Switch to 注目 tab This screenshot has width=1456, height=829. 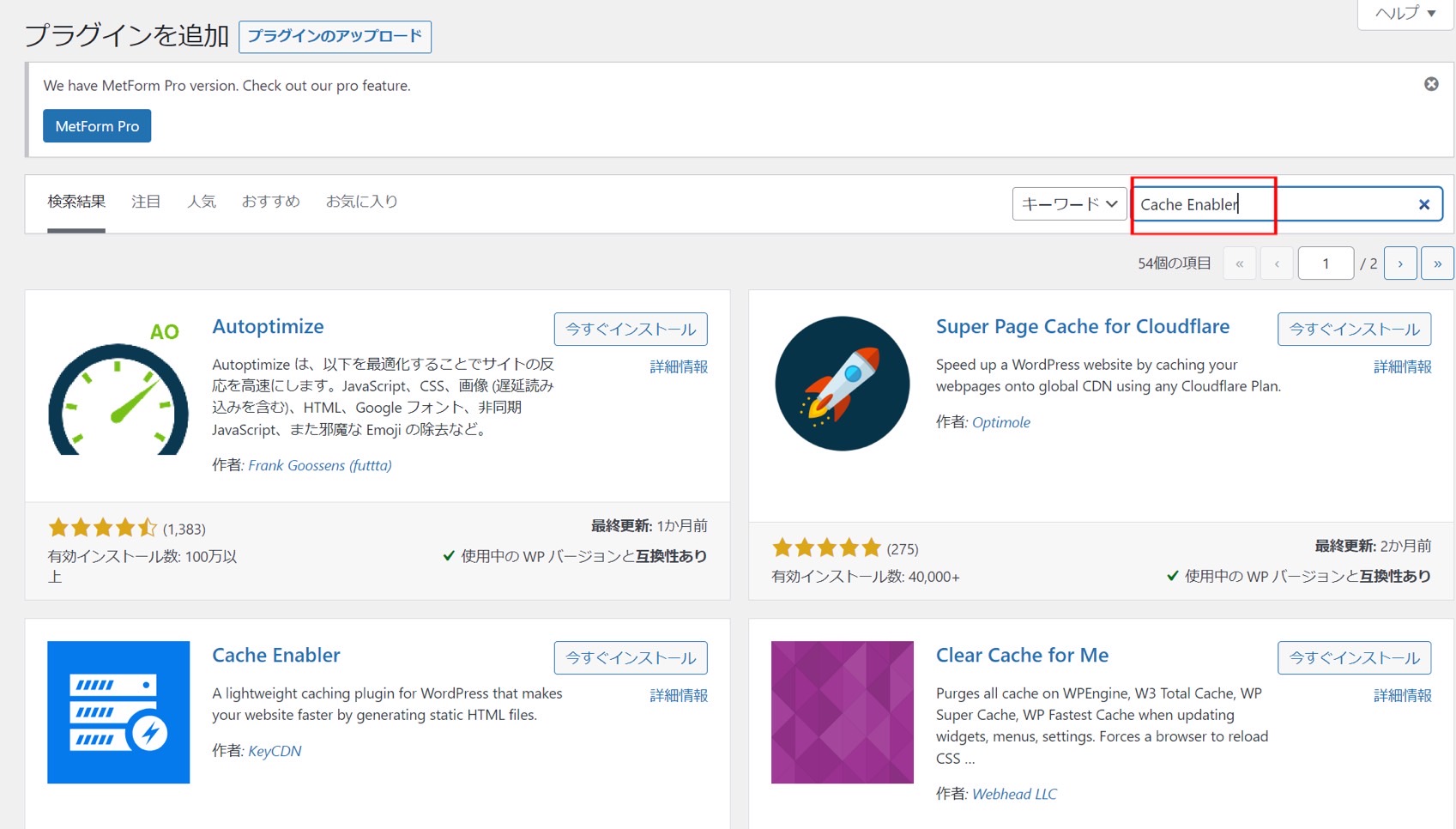[146, 202]
